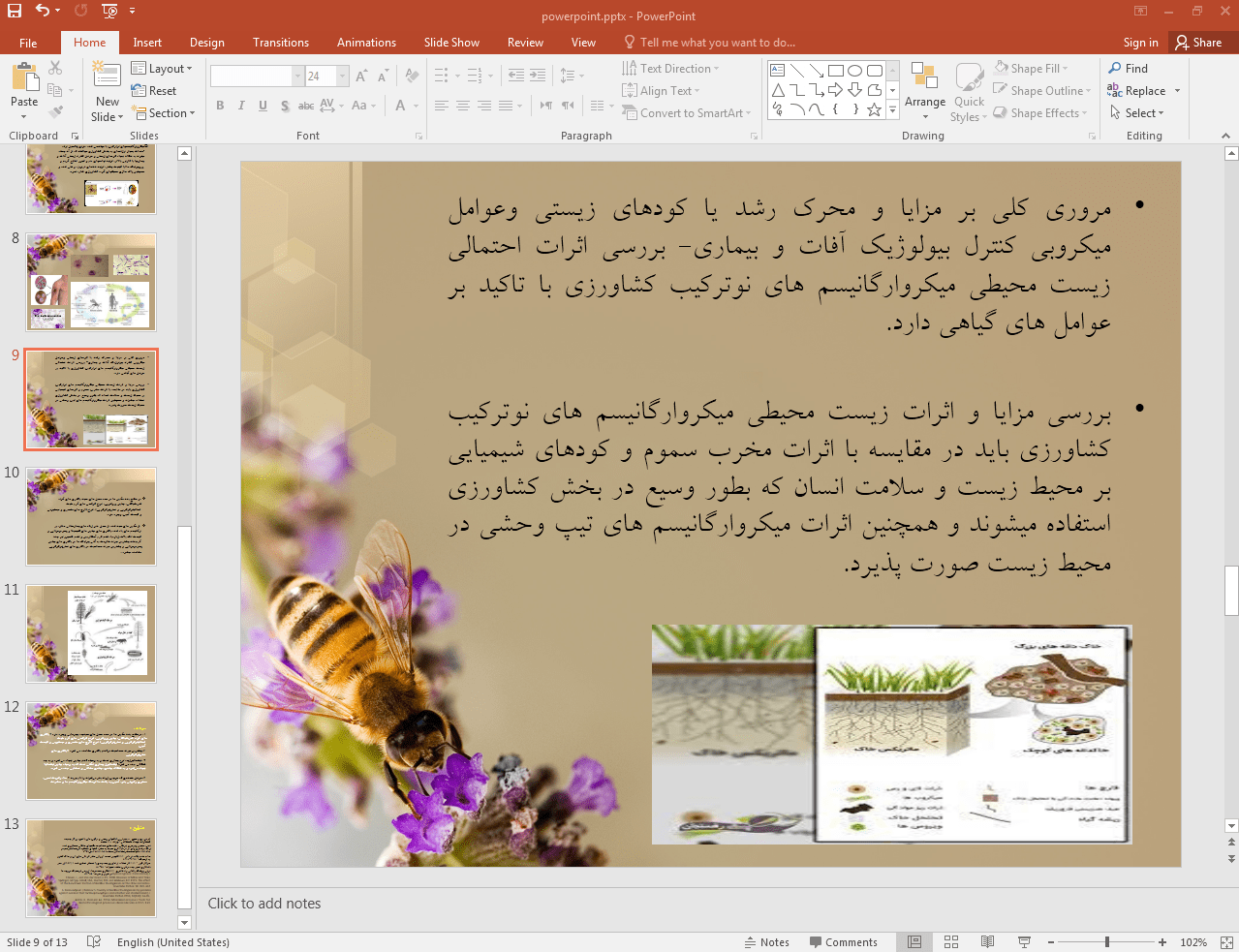Click the Reset slide button
Screen dimensions: 1239x952
(154, 91)
